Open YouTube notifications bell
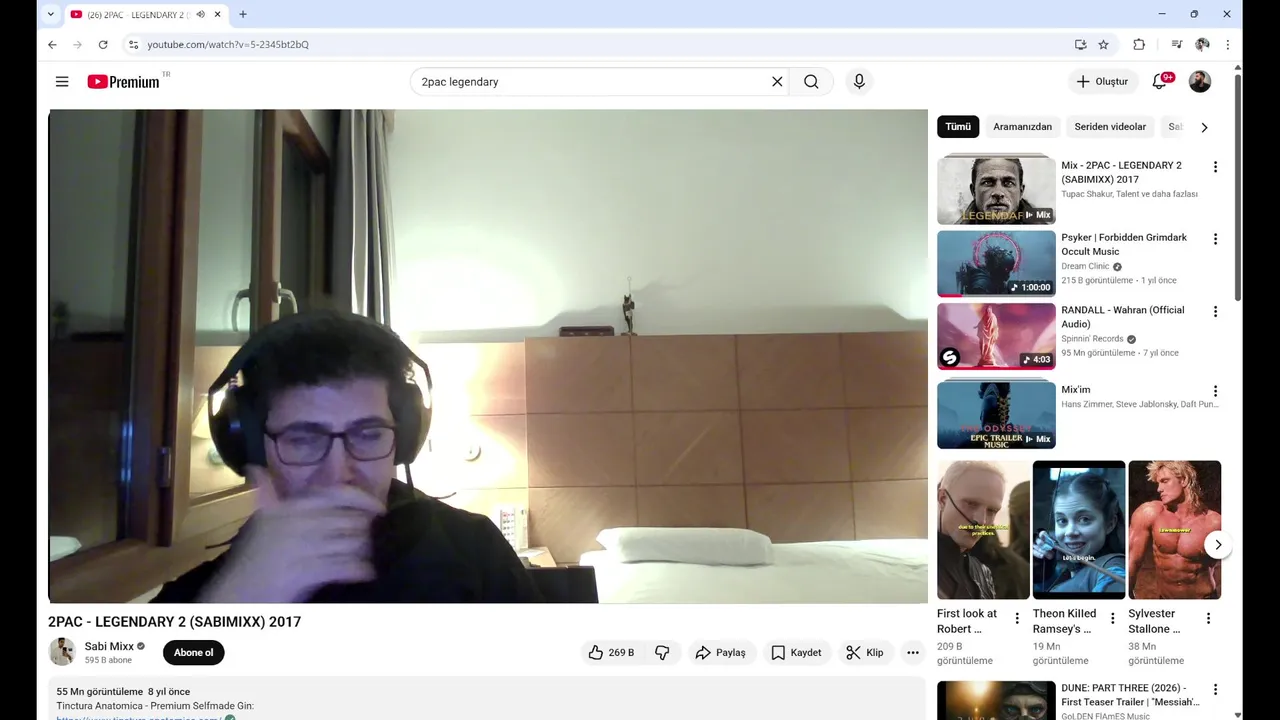This screenshot has width=1280, height=720. [1159, 82]
